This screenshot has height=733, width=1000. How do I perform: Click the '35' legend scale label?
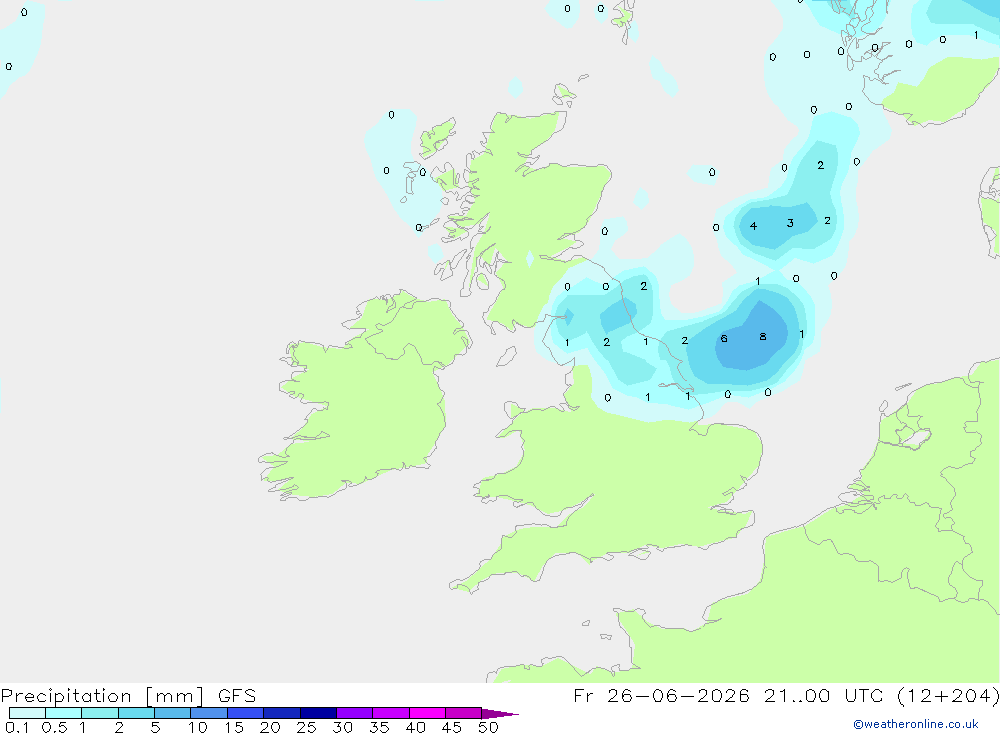(x=379, y=727)
